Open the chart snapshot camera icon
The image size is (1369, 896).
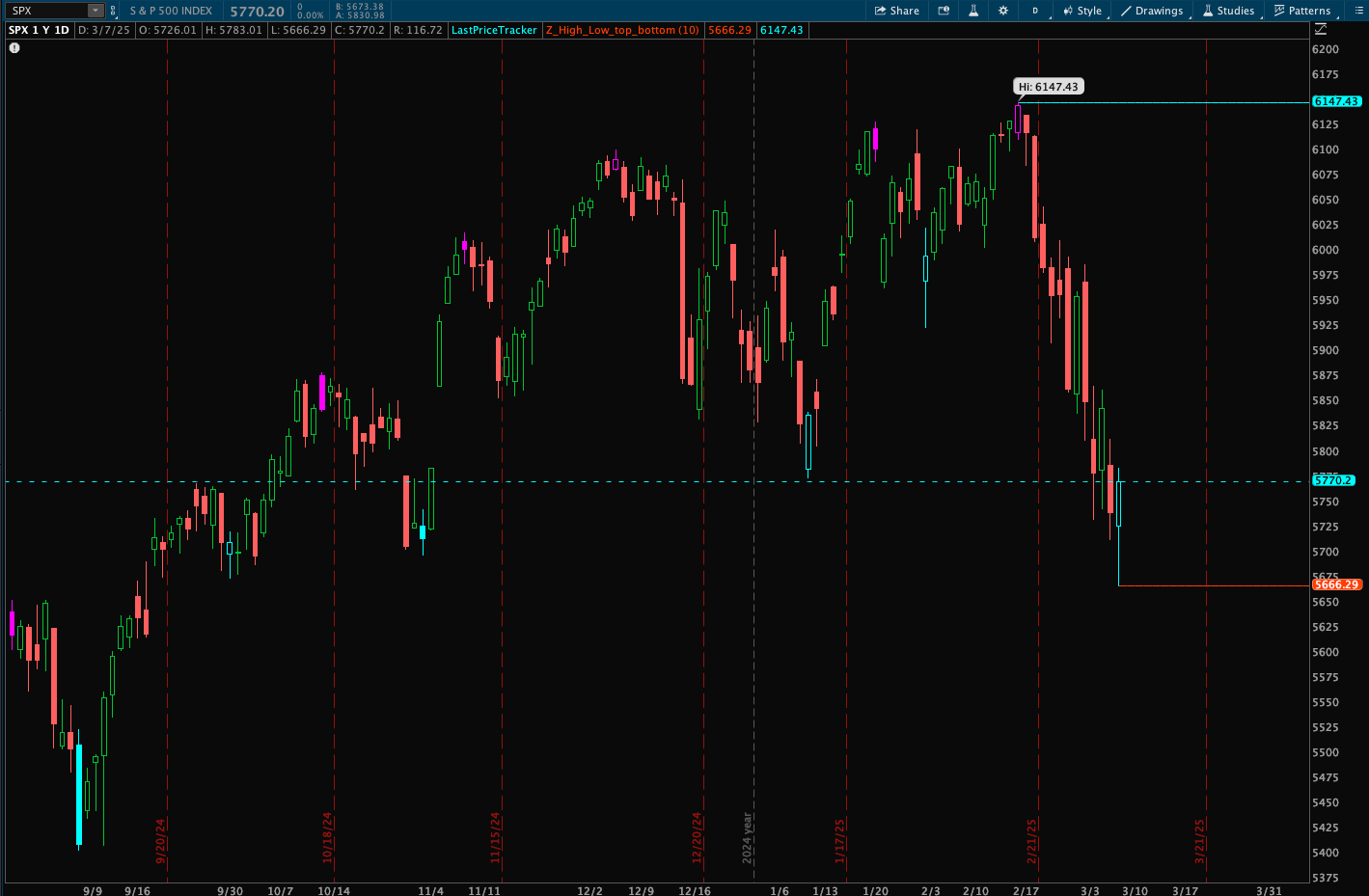click(944, 11)
